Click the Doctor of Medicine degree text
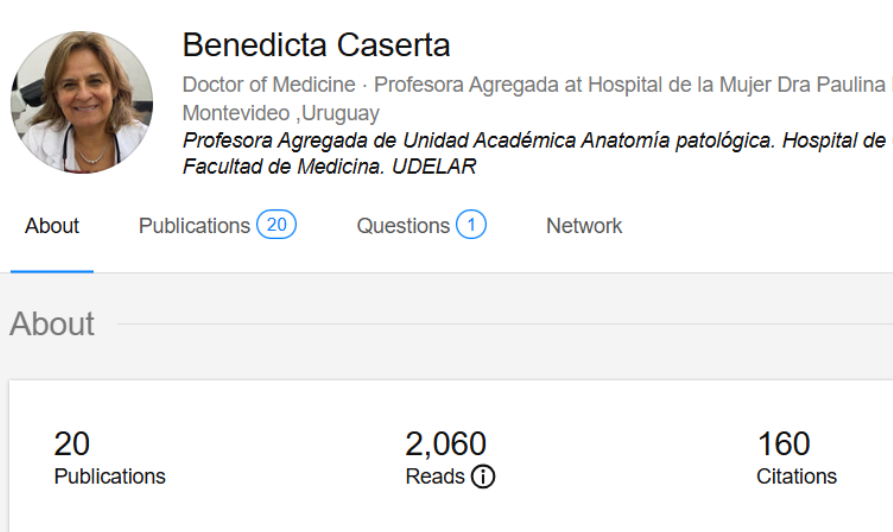 tap(268, 85)
